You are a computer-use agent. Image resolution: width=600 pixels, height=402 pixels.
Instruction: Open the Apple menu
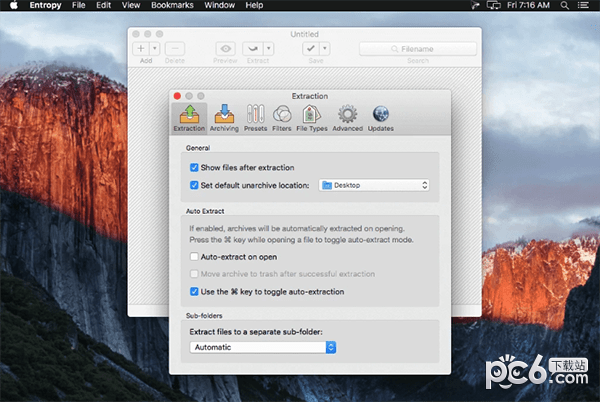(13, 5)
